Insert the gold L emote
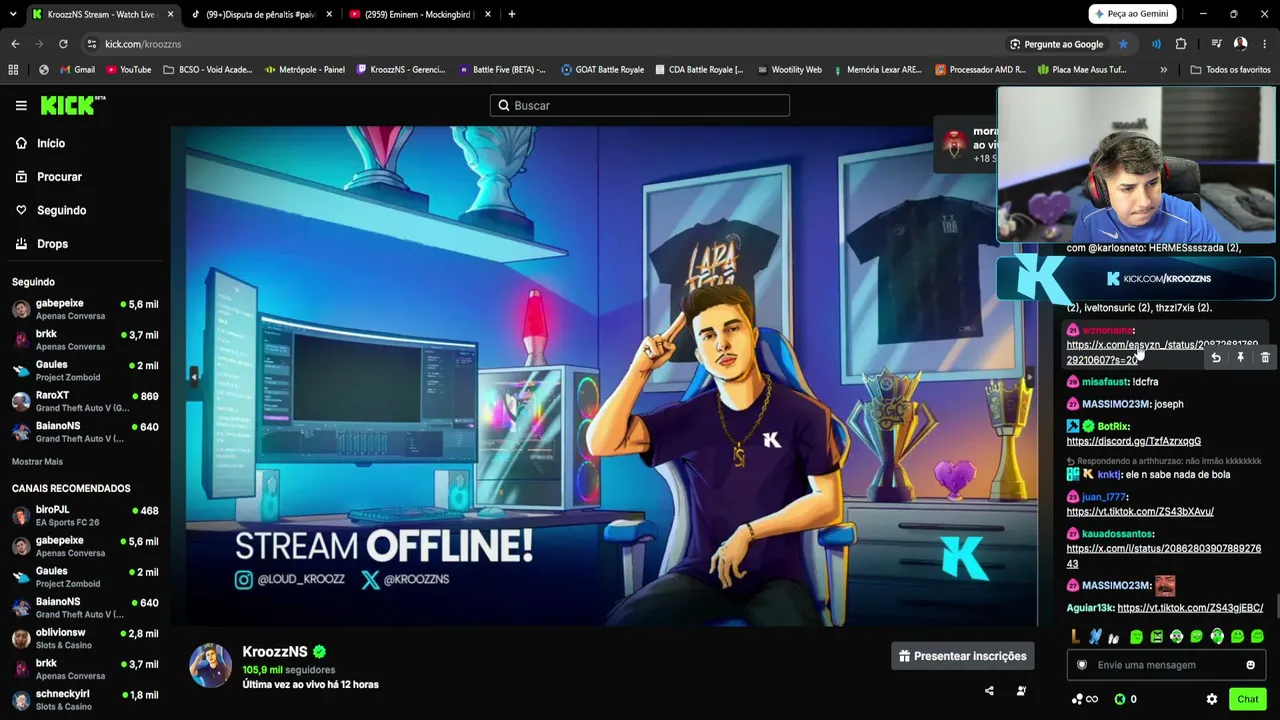 pos(1075,636)
